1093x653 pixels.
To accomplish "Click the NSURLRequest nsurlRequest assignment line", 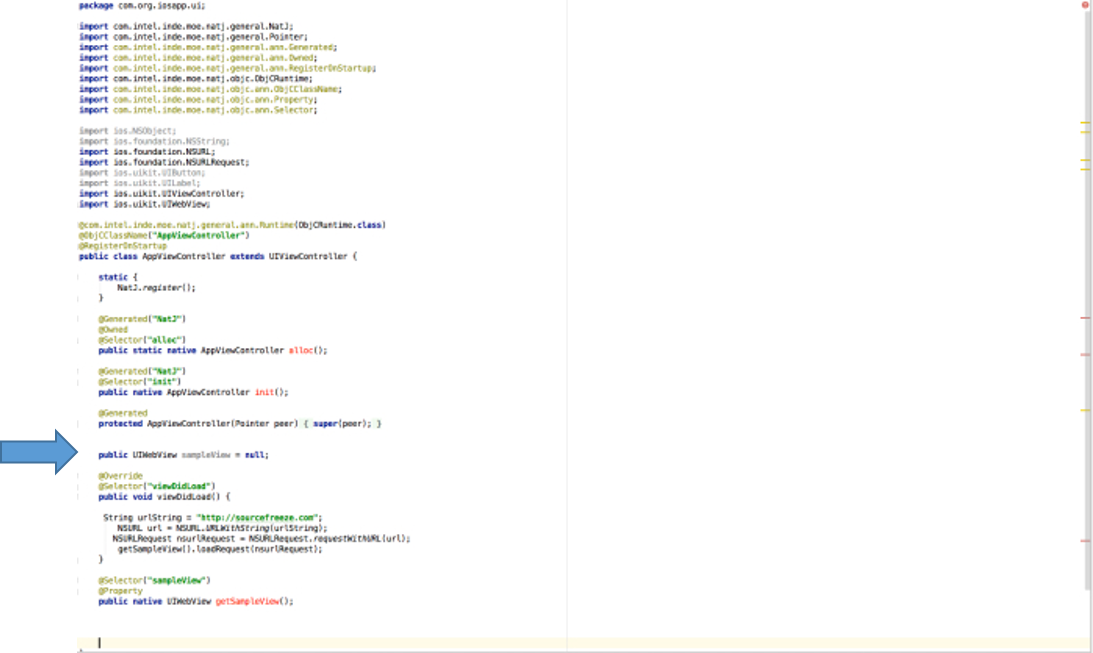I will click(x=261, y=539).
